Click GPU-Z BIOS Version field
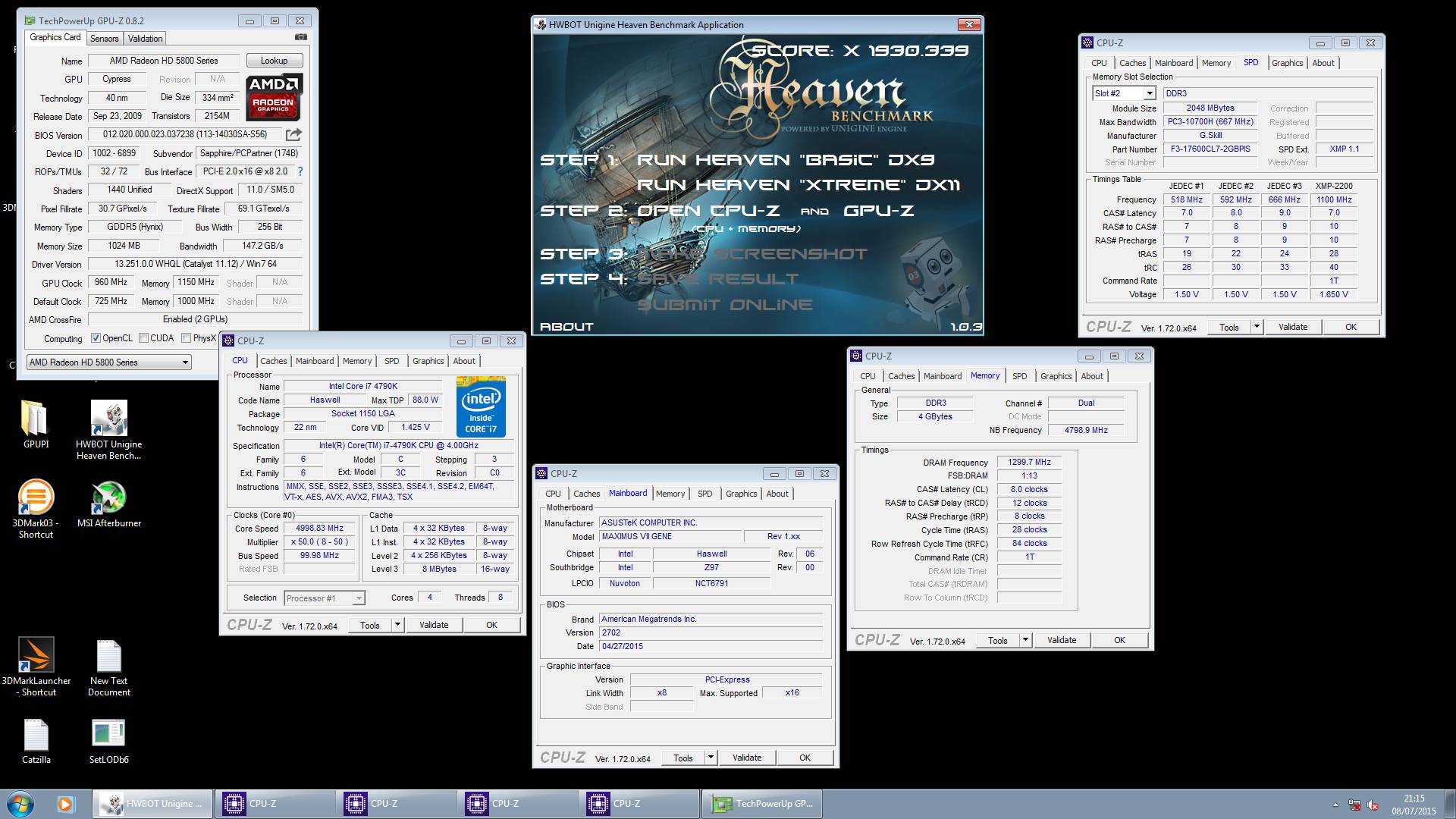The image size is (1456, 819). [x=185, y=134]
